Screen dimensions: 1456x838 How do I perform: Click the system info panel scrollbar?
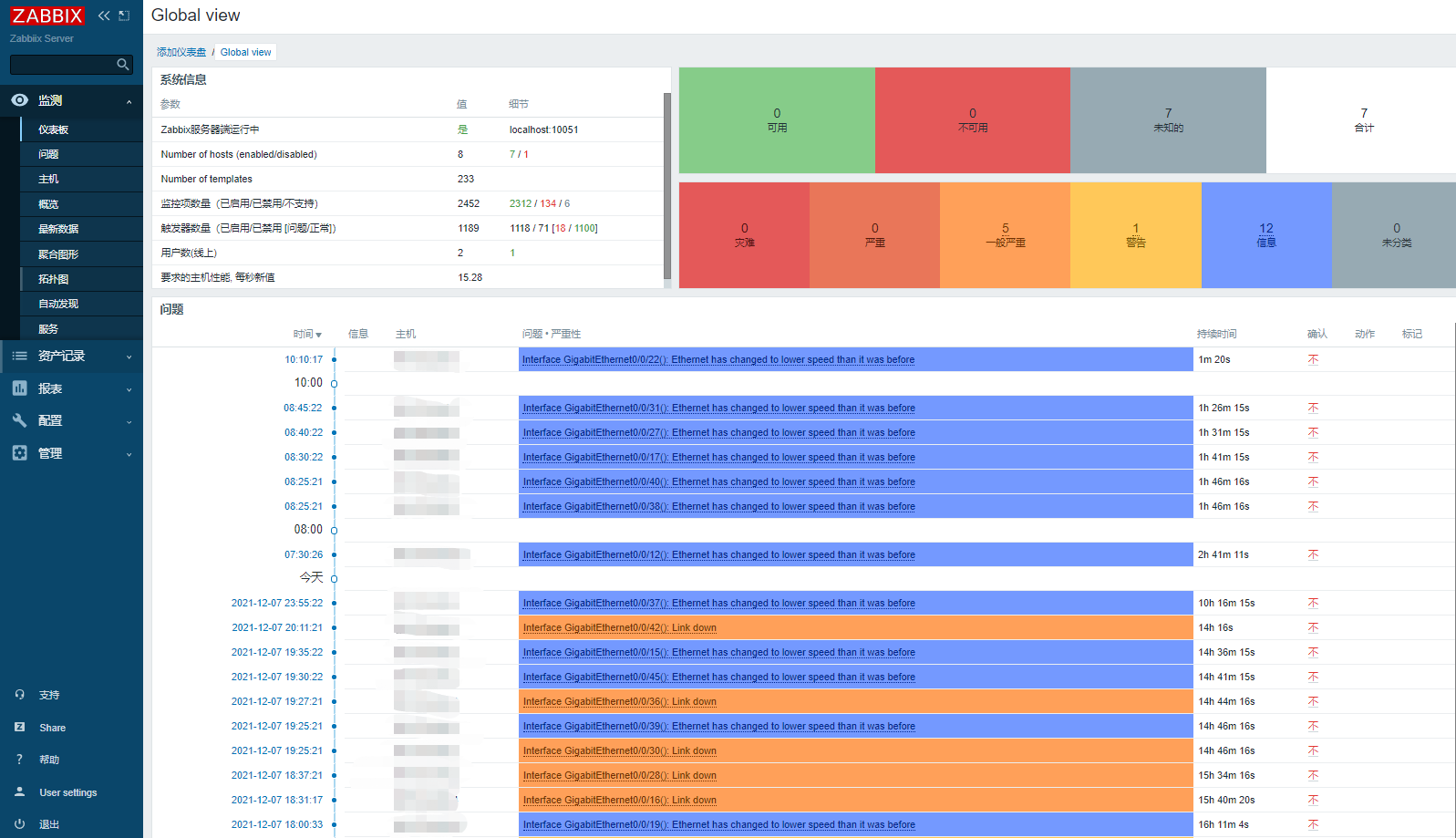(667, 186)
